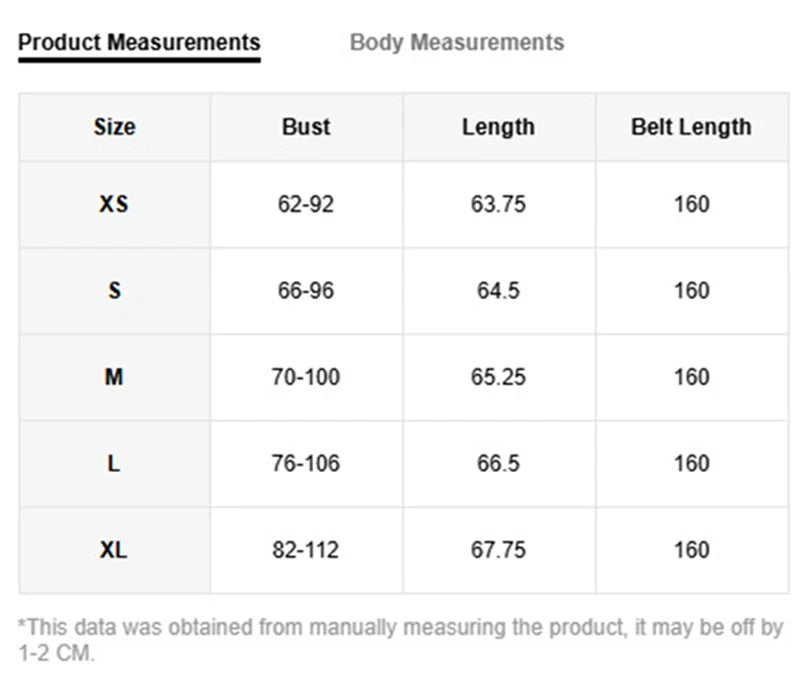Click the 66.5 length cell
The height and width of the screenshot is (683, 800).
[x=498, y=464]
